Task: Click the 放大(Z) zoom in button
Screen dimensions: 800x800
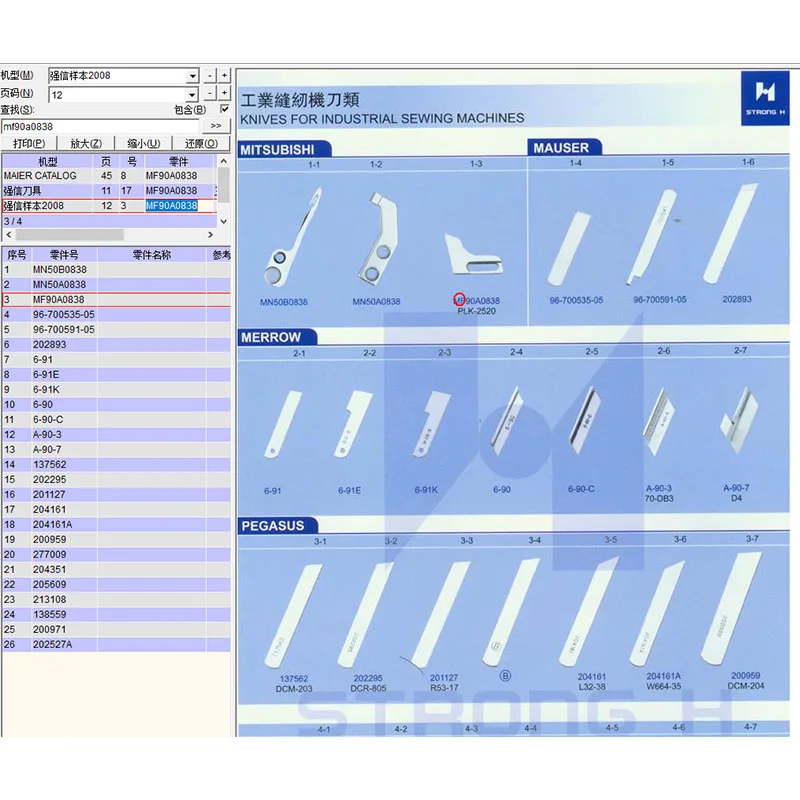Action: 86,143
